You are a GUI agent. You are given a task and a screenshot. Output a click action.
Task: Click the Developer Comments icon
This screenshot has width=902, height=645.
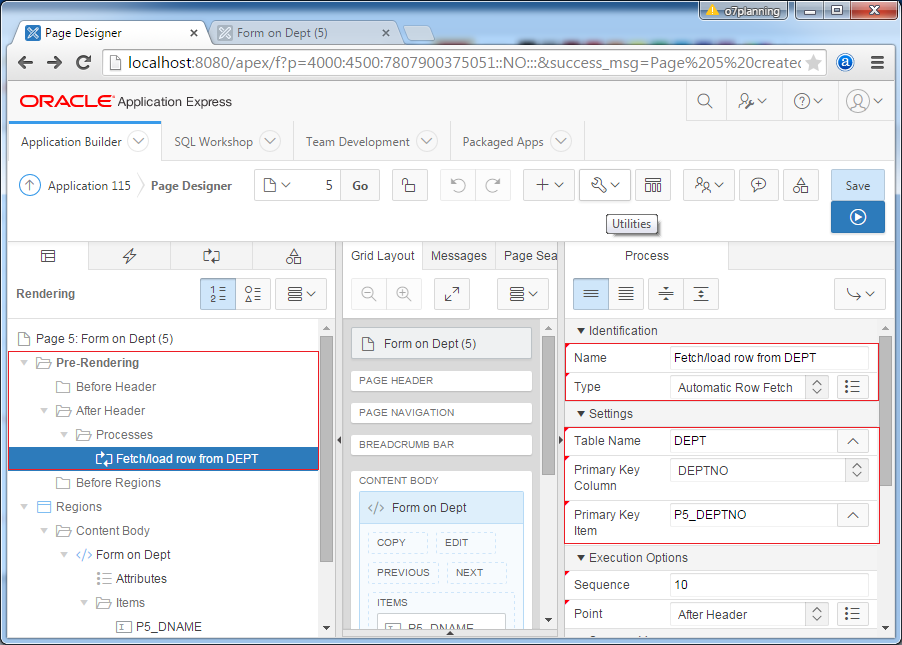point(758,185)
